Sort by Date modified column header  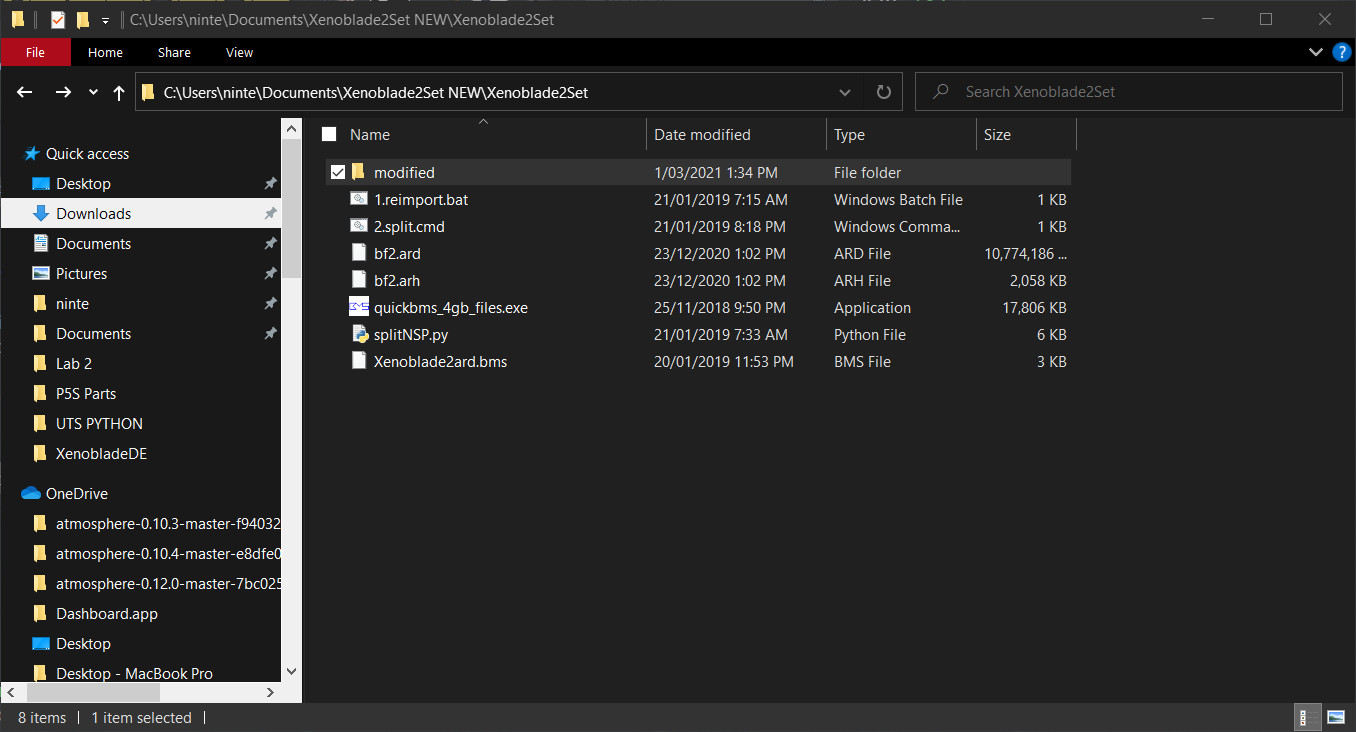tap(702, 135)
